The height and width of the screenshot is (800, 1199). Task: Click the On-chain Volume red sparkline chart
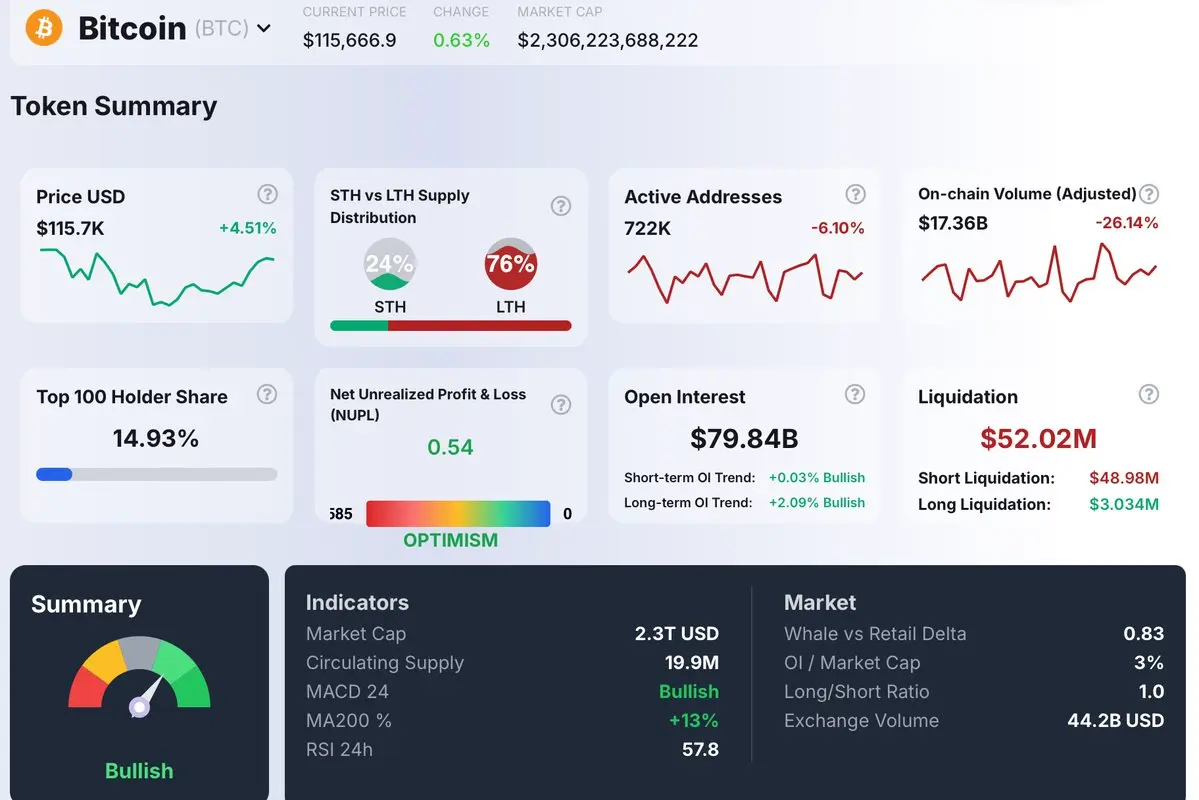click(x=1038, y=272)
